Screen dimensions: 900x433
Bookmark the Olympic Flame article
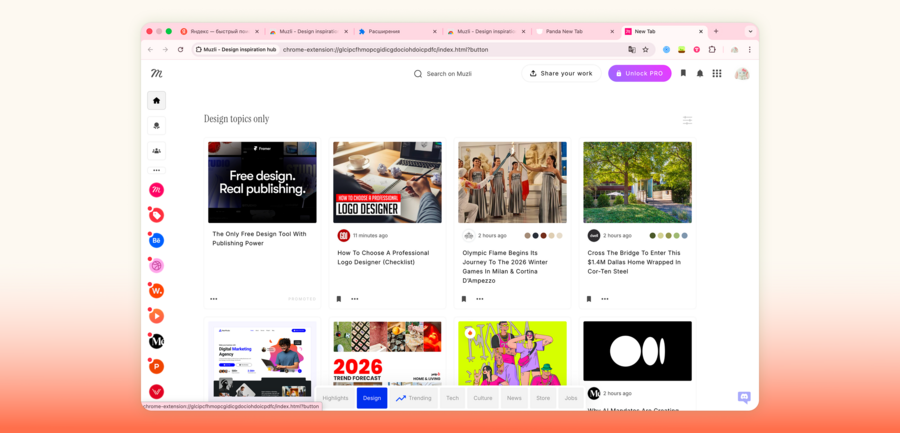(x=464, y=298)
